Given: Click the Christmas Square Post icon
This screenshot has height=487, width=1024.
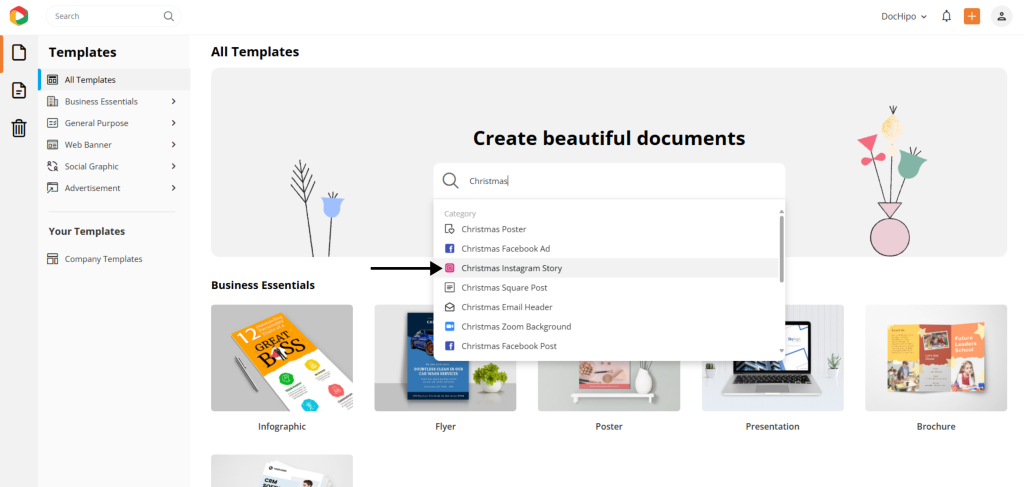Looking at the screenshot, I should pyautogui.click(x=449, y=287).
